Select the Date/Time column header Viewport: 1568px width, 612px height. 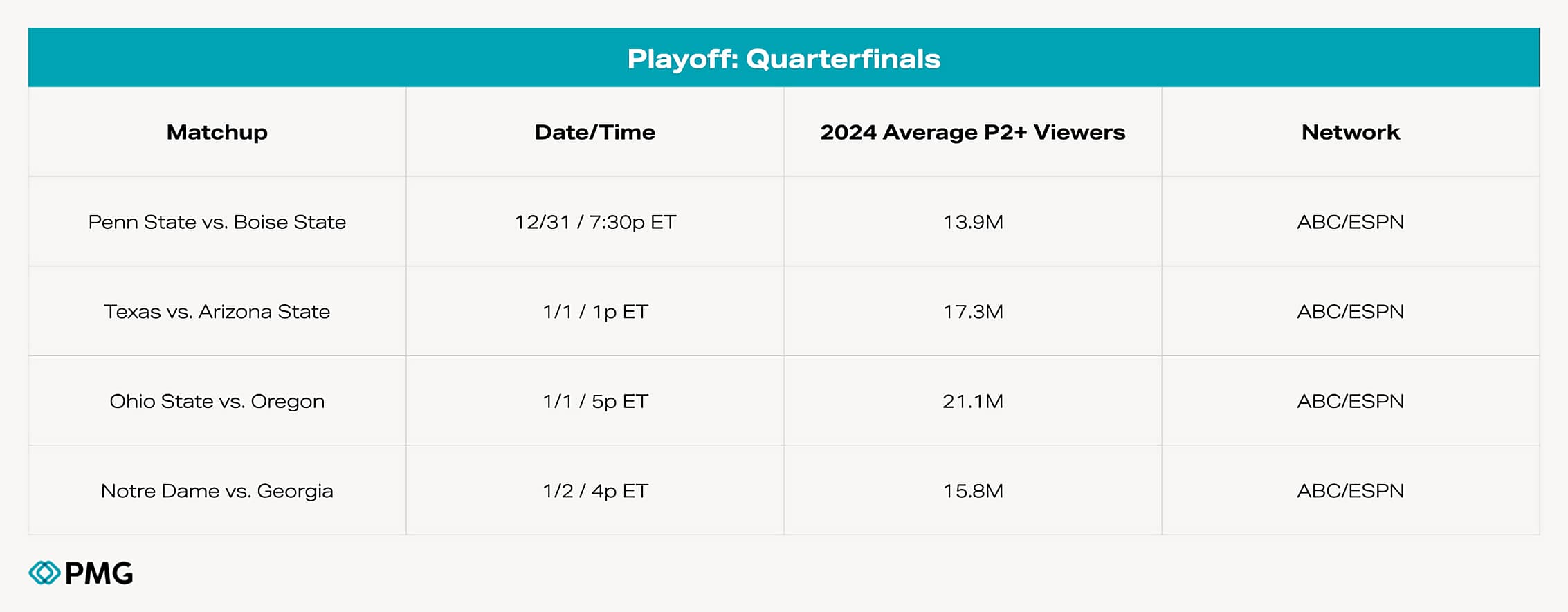point(594,132)
